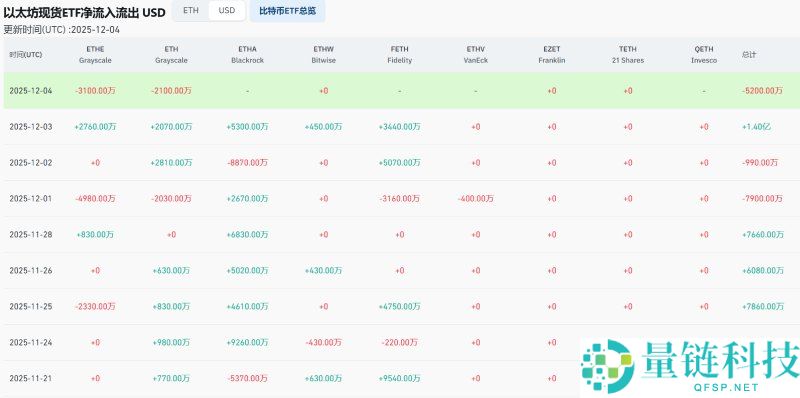Click the QETH Invesco column header
This screenshot has width=800, height=398.
coord(704,55)
